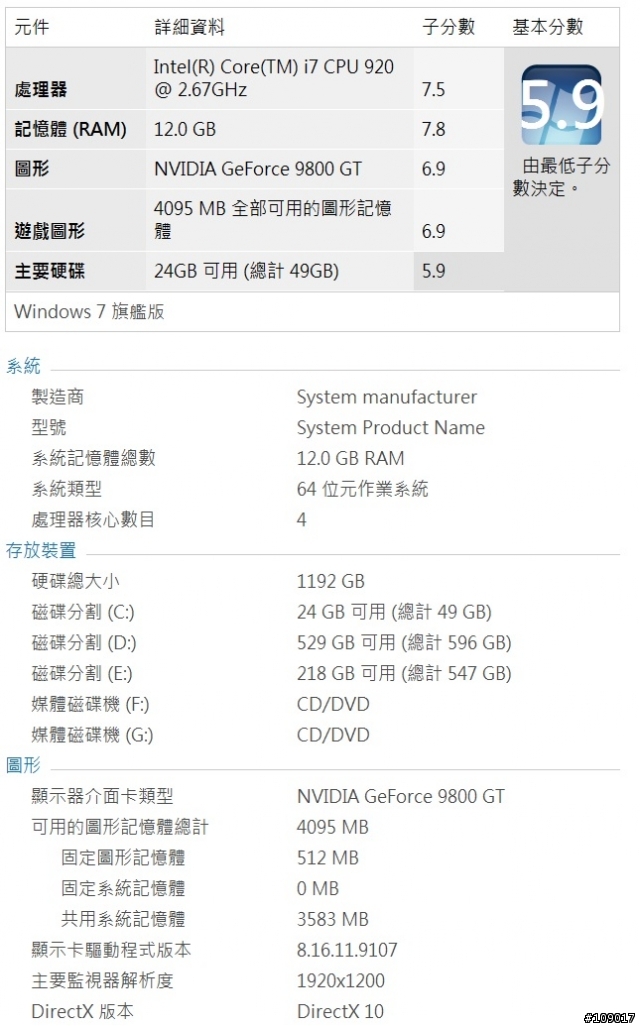Click the 5.9 base score badge
This screenshot has width=640, height=1026.
561,105
